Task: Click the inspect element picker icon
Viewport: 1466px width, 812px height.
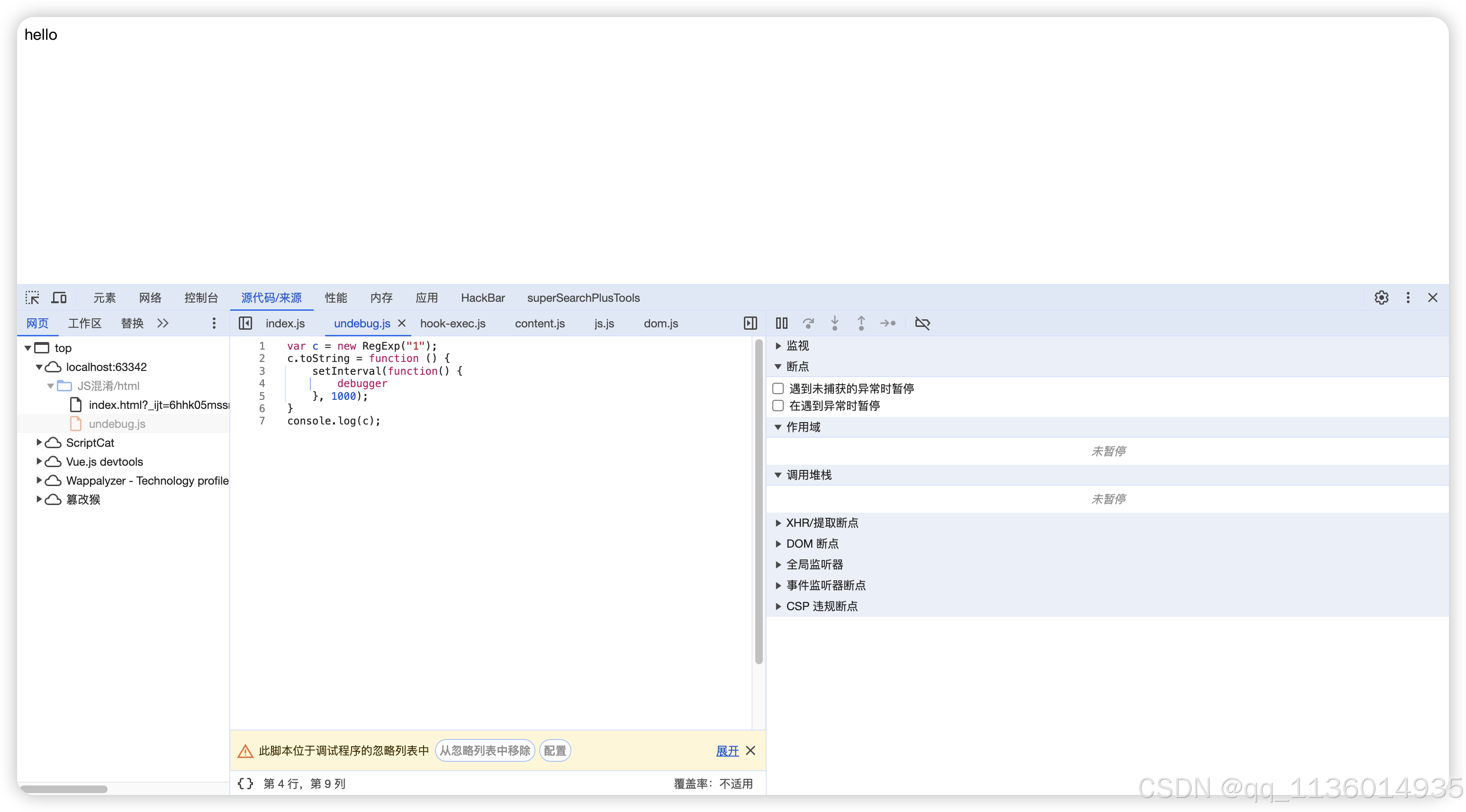Action: click(32, 298)
